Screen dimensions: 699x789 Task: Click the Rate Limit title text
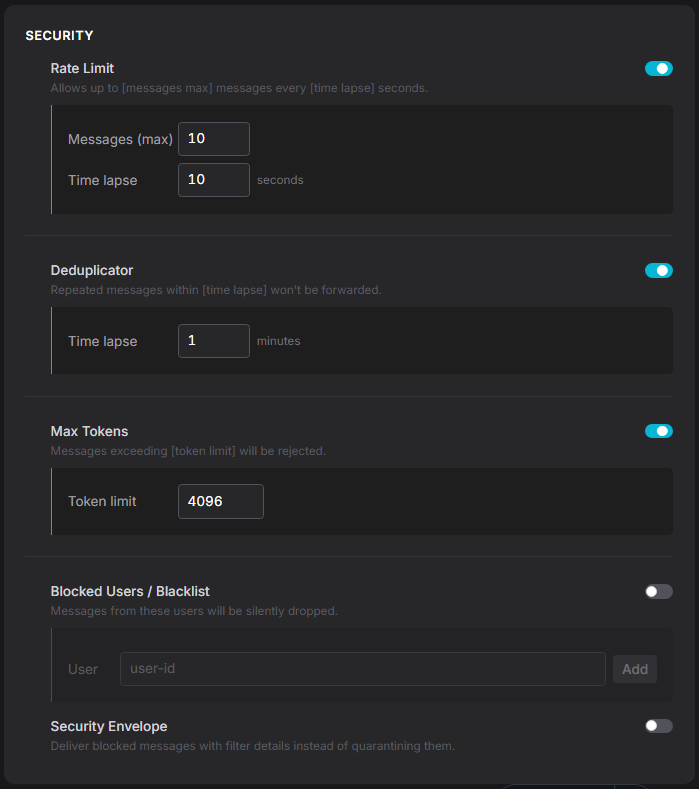[x=82, y=68]
